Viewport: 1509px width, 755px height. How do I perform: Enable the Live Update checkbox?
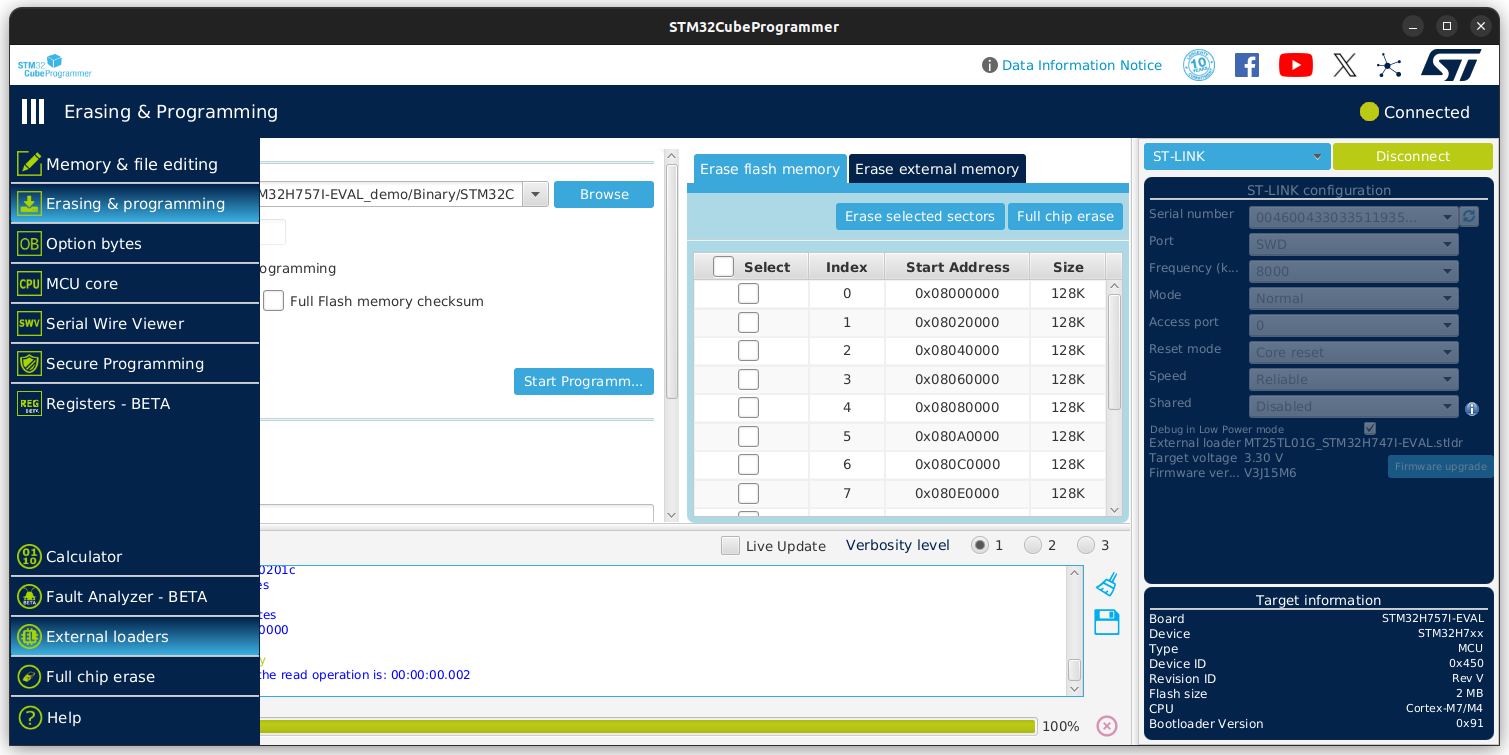tap(731, 546)
